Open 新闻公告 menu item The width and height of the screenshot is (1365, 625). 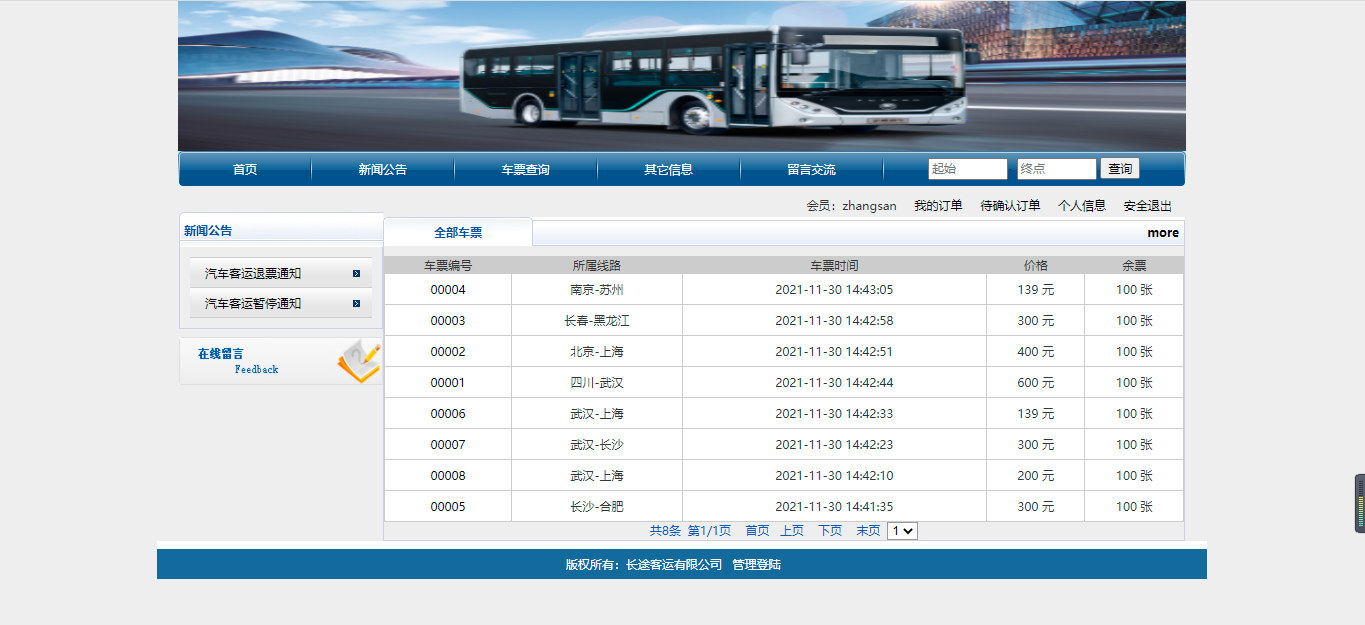383,169
